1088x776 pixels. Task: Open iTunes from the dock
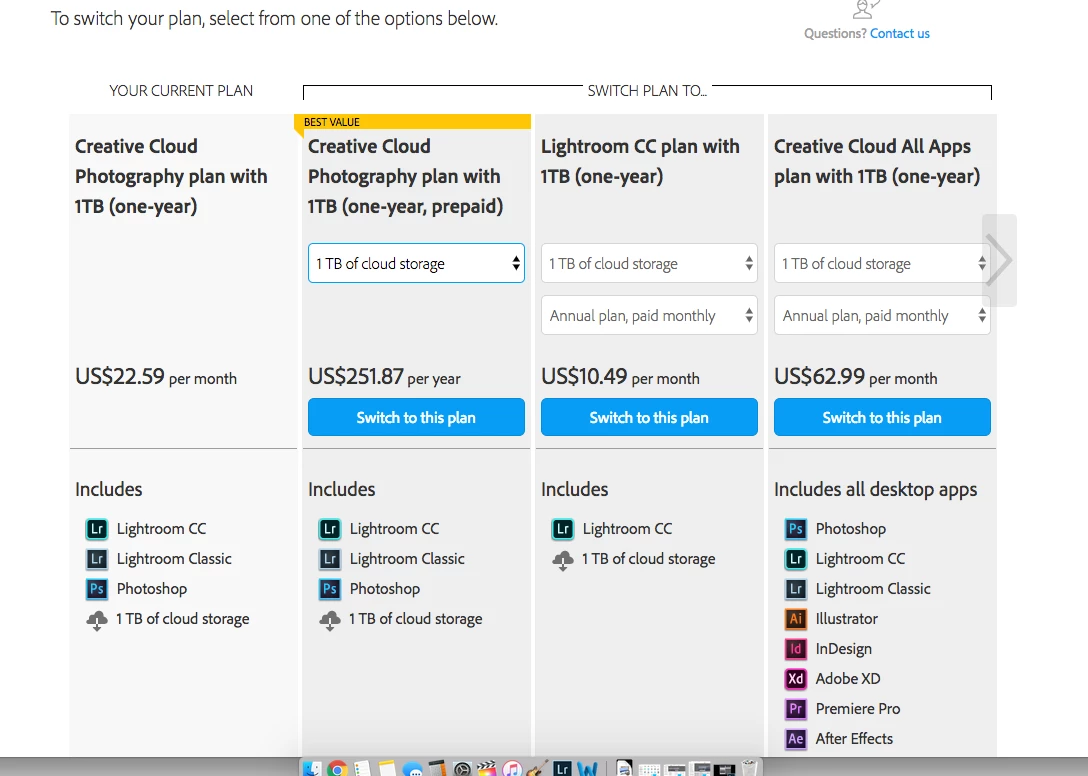512,768
